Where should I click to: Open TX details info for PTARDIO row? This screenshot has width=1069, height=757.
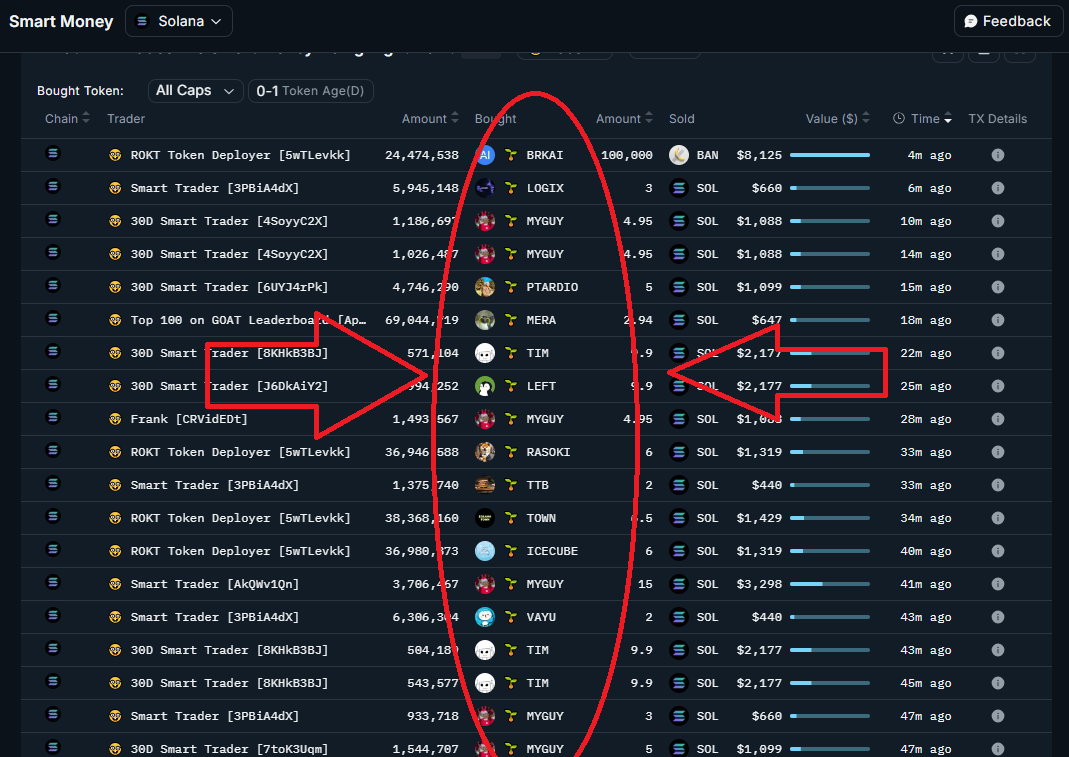(997, 287)
